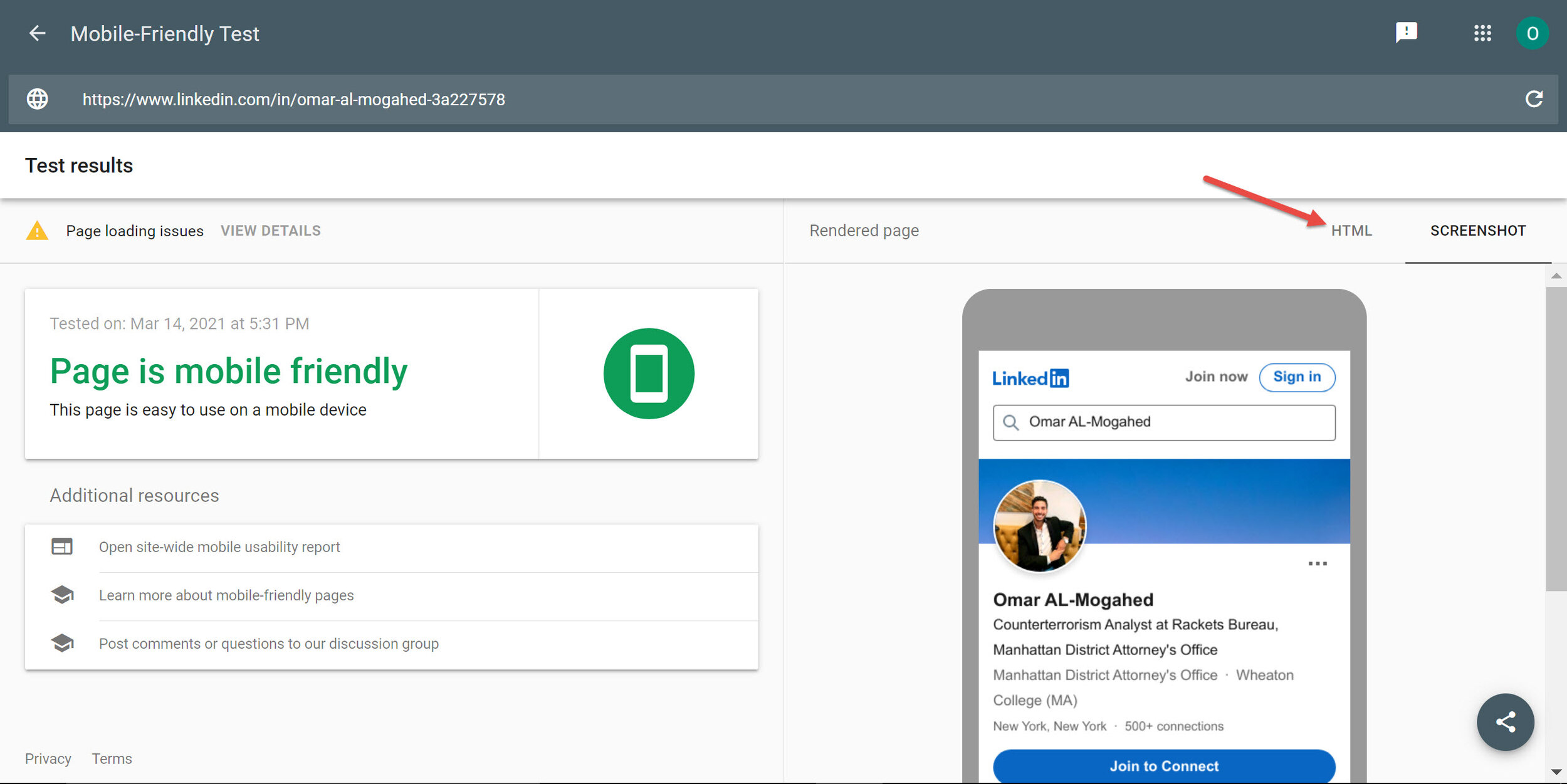Image resolution: width=1567 pixels, height=784 pixels.
Task: Click 'Tested on: Mar 14, 2021' text
Action: [x=179, y=323]
